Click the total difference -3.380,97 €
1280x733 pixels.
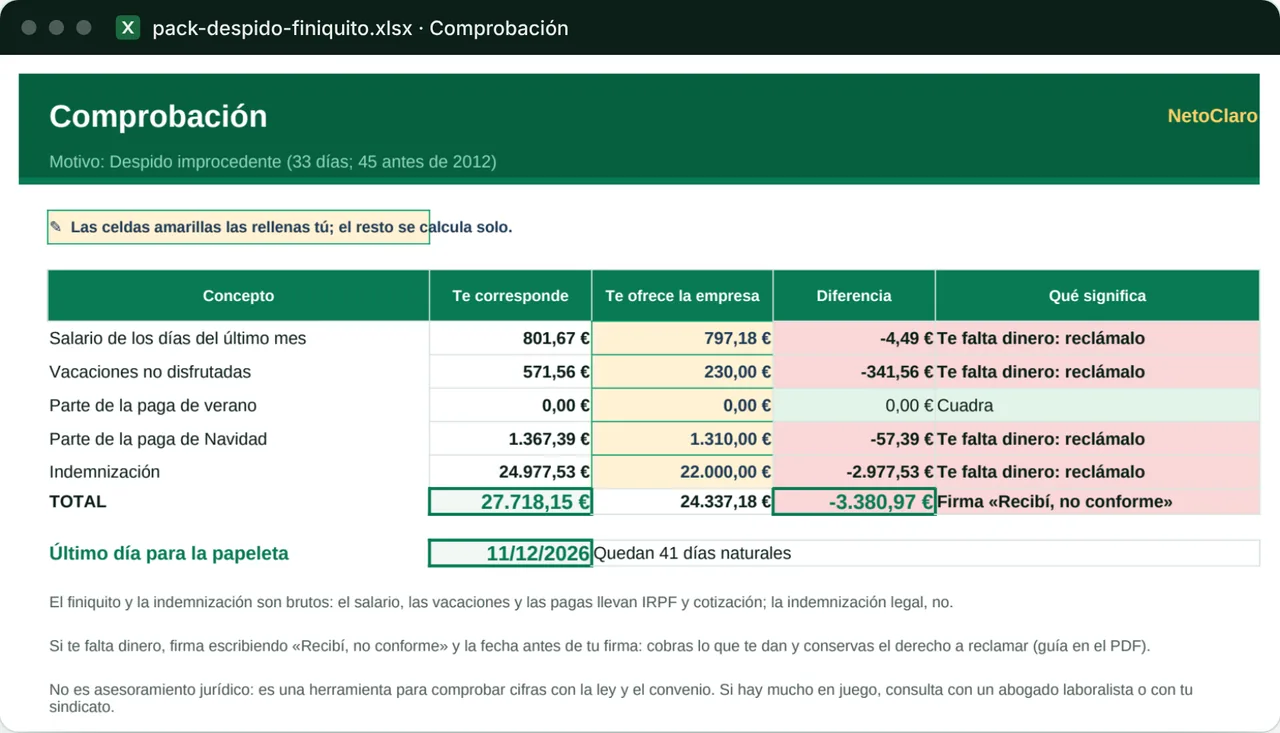coord(854,502)
